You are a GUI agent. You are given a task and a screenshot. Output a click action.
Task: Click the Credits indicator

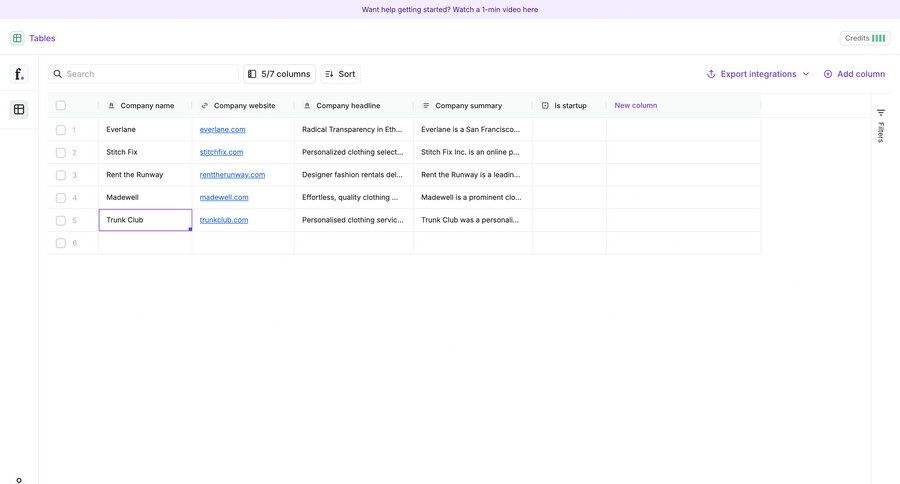865,38
